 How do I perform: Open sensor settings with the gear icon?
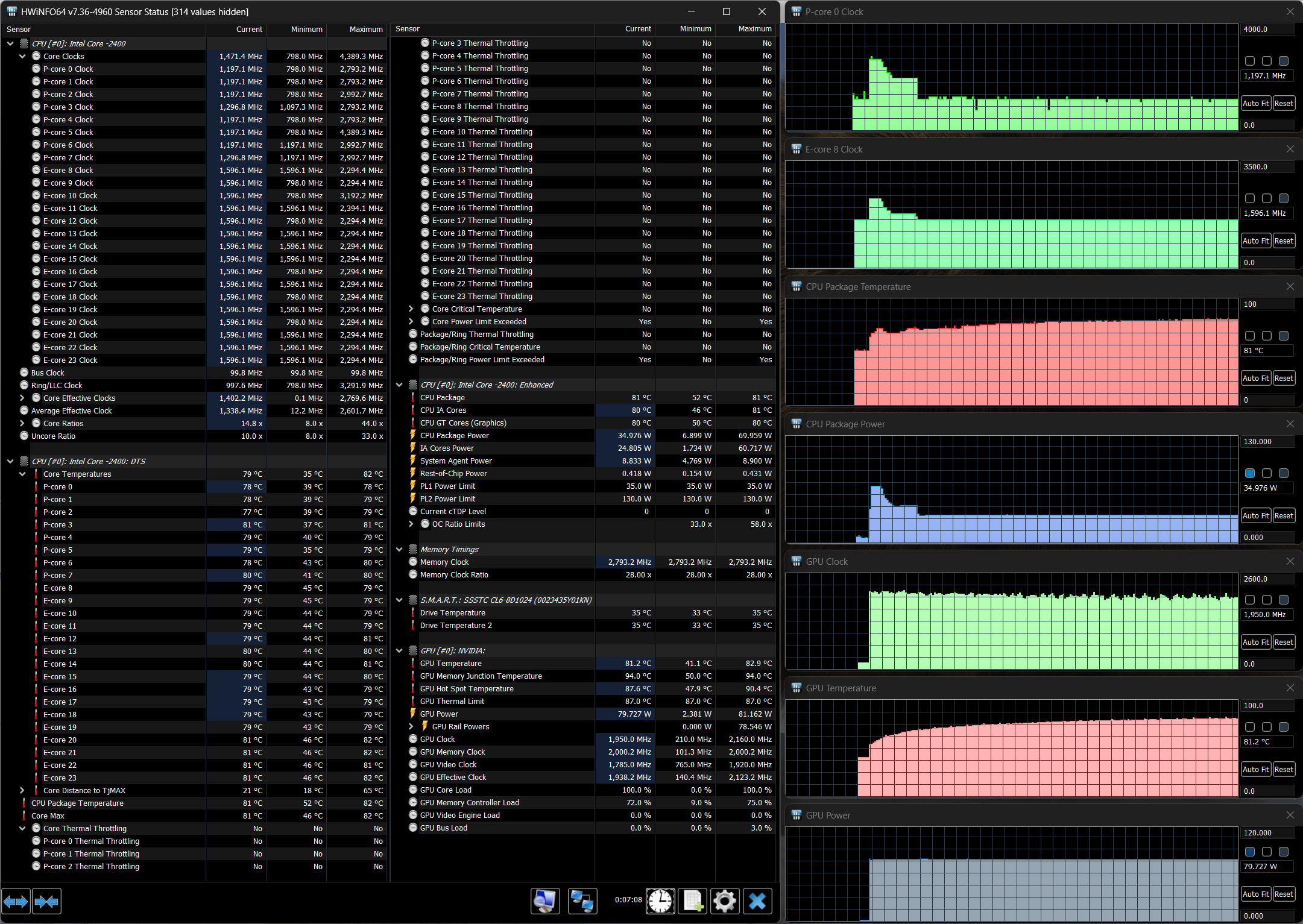(x=724, y=901)
